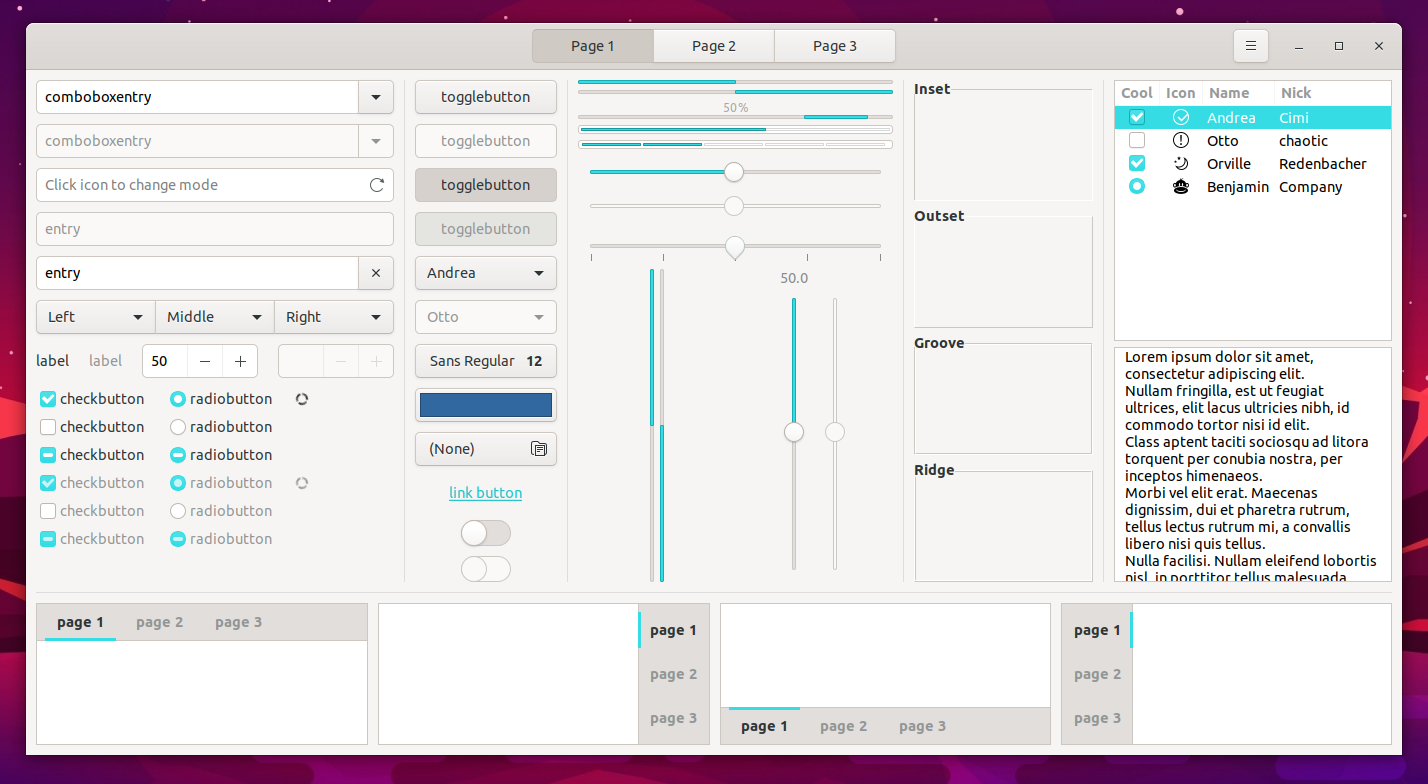Click the blue color swatch
The image size is (1428, 784).
click(x=485, y=404)
